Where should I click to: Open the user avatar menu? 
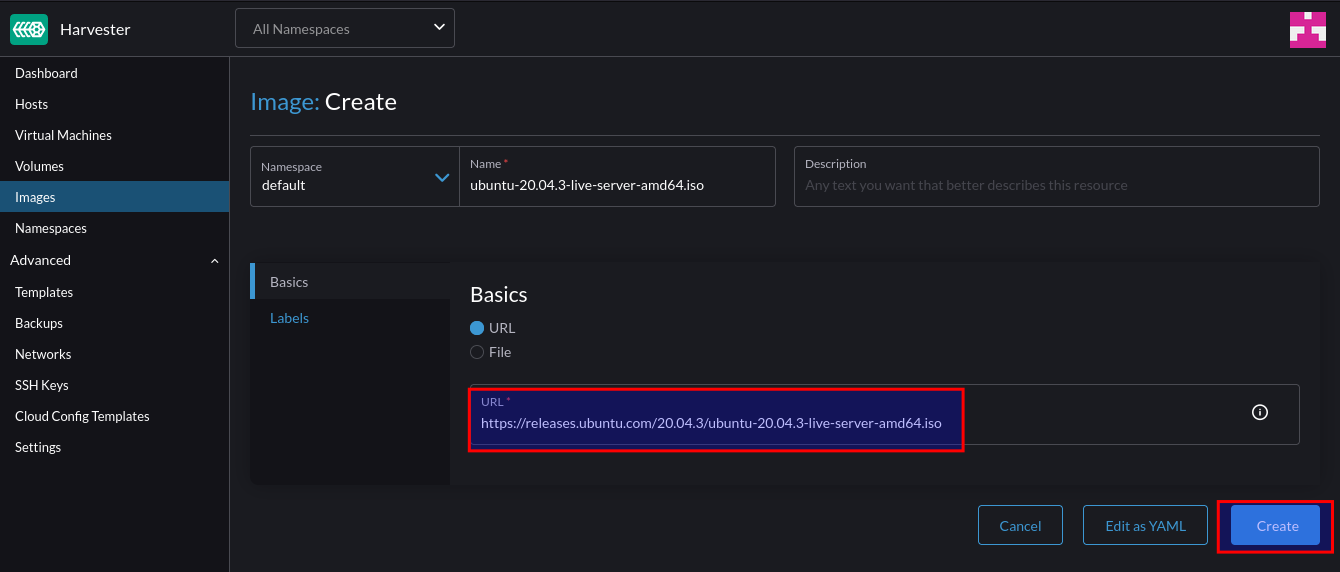(1307, 29)
